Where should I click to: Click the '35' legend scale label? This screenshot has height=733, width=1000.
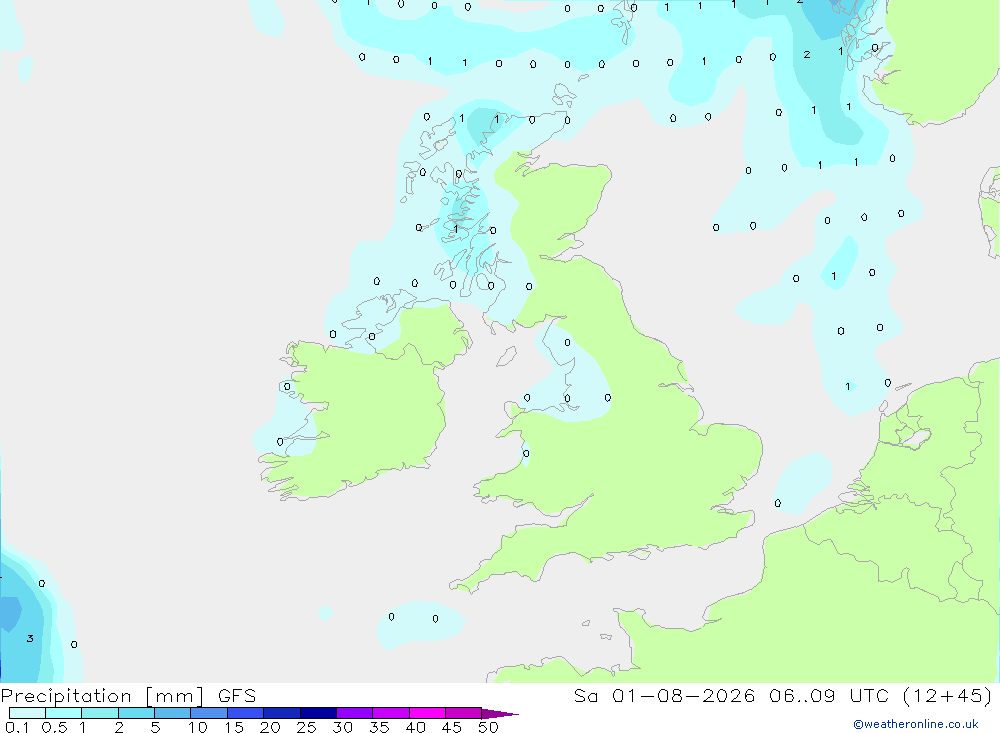point(379,727)
